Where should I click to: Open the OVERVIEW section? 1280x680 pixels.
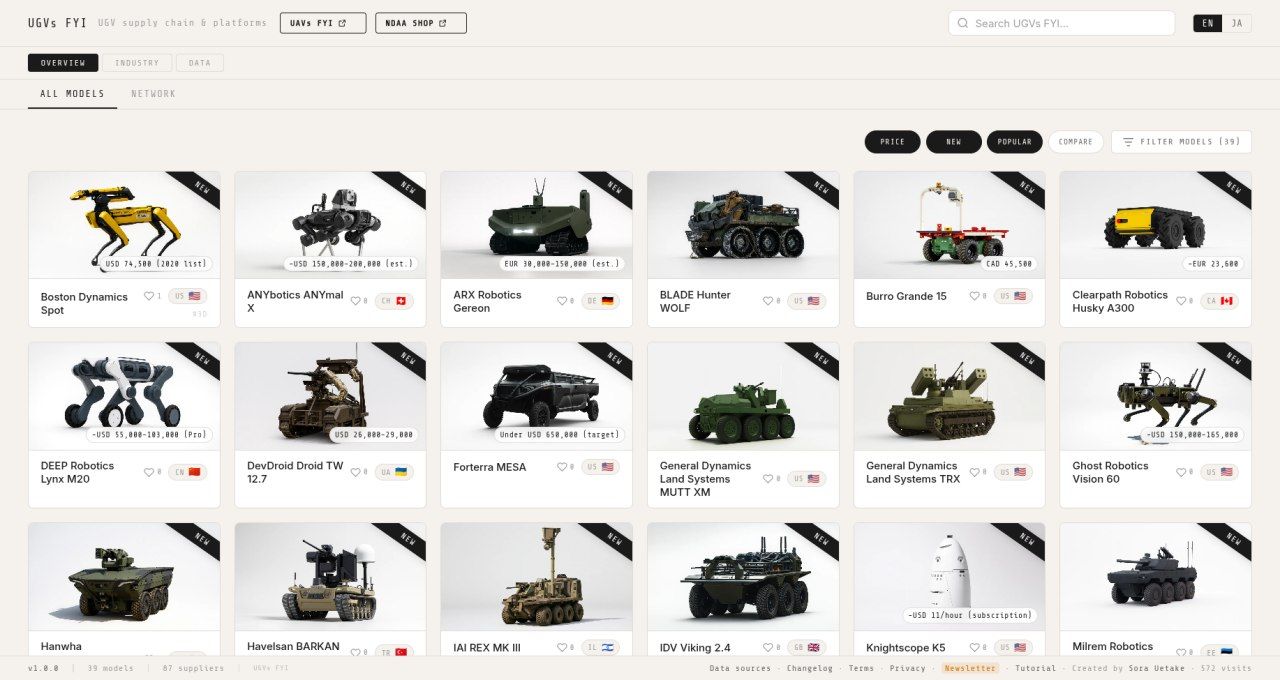click(63, 63)
